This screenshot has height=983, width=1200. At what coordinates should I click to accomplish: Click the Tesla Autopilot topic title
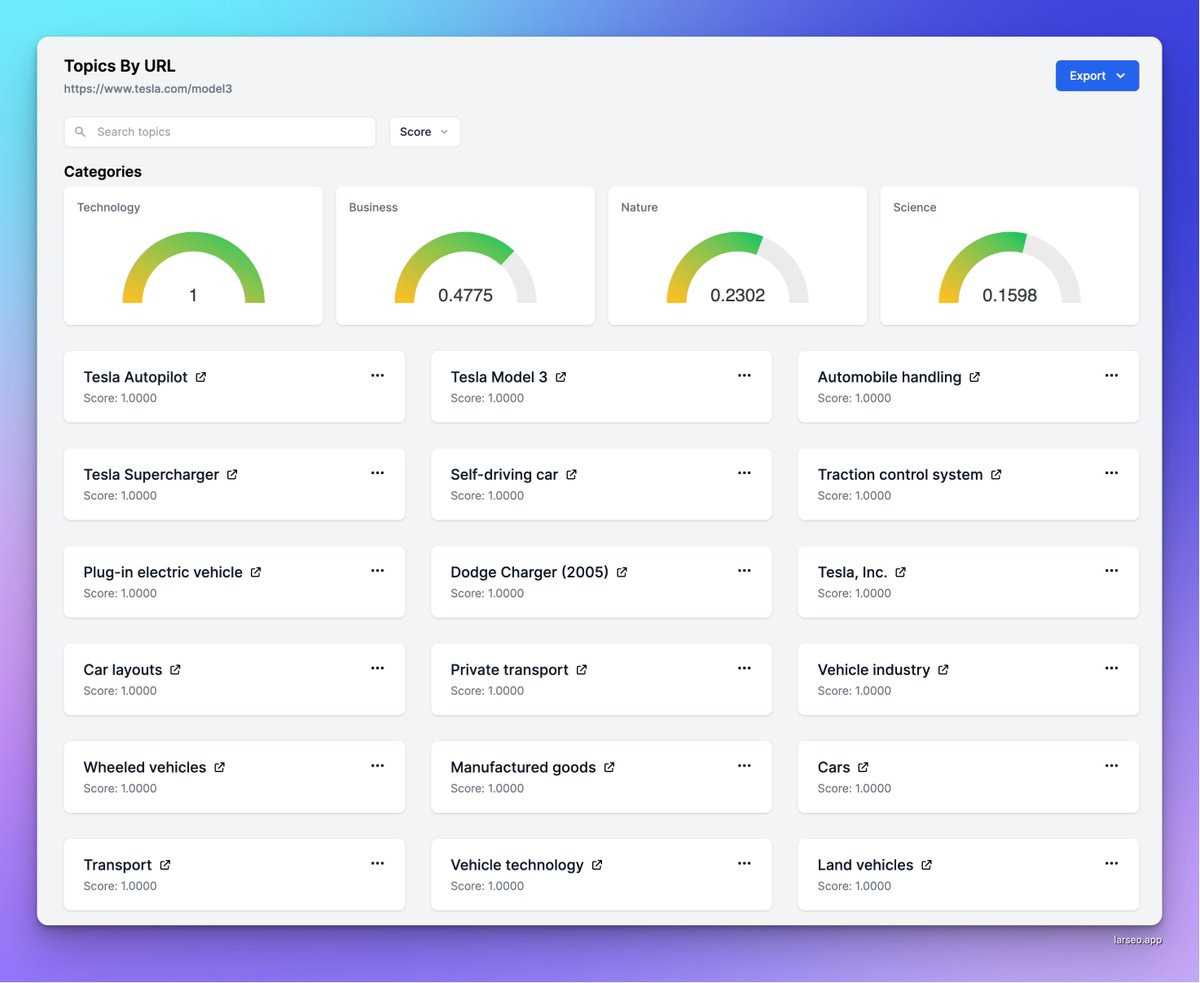pyautogui.click(x=135, y=377)
